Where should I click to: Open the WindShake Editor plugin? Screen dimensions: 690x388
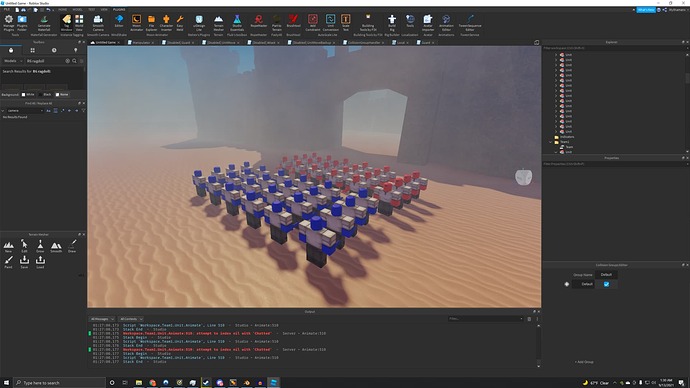point(119,22)
